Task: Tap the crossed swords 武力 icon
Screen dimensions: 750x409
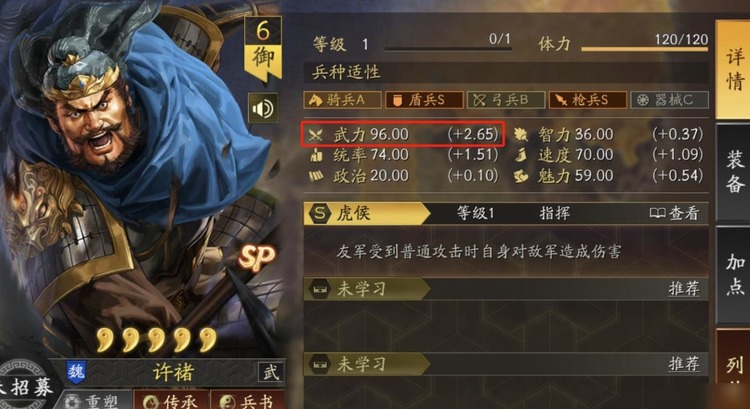Action: click(x=315, y=135)
